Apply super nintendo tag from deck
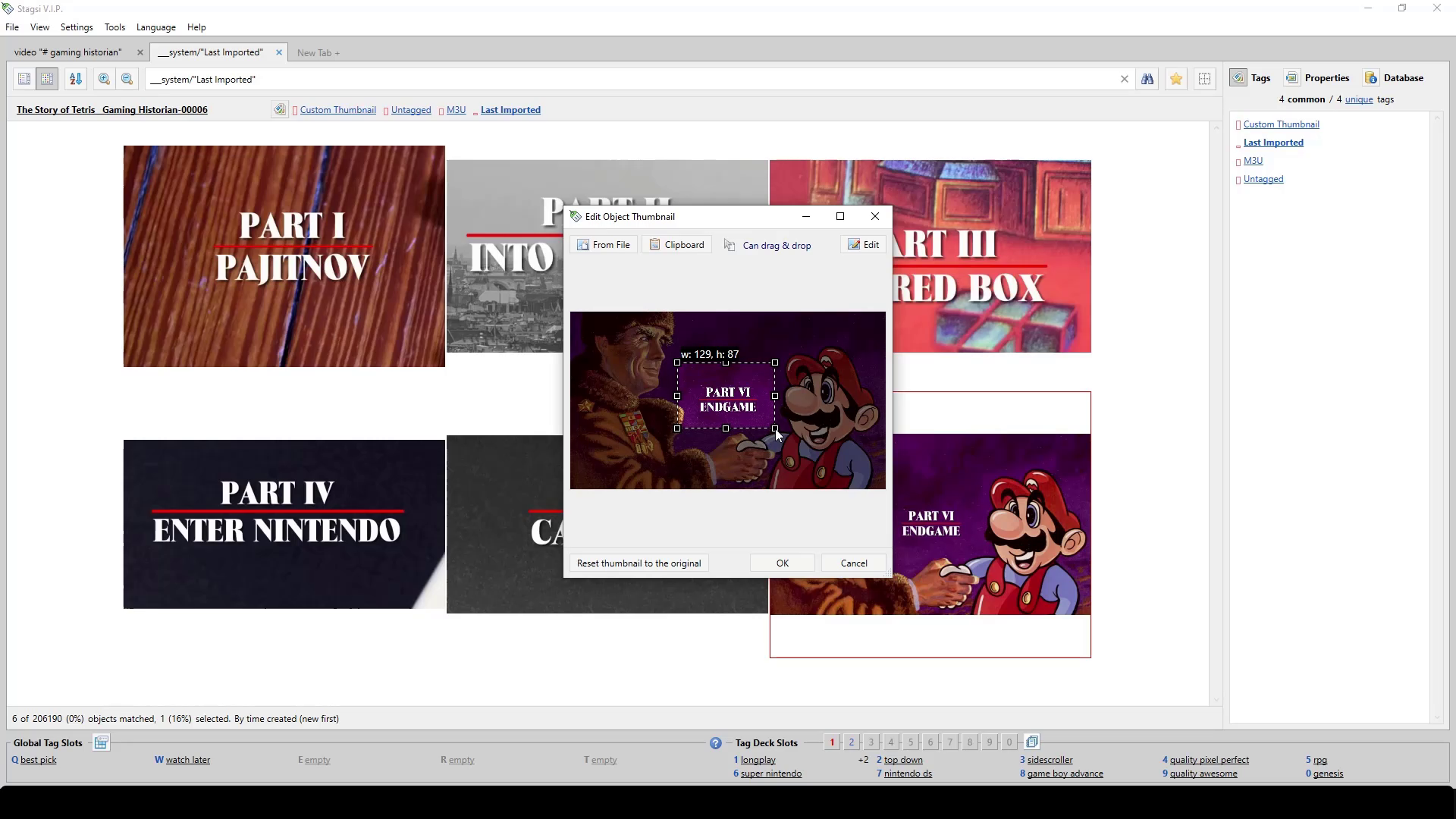The height and width of the screenshot is (819, 1456). [x=770, y=774]
